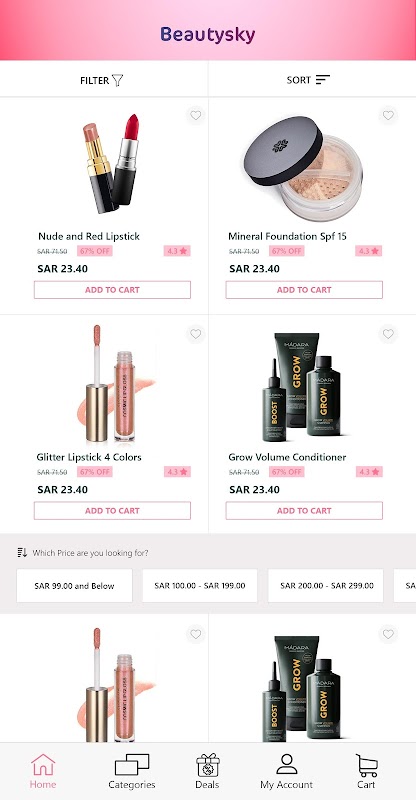Toggle wishlist heart on Mineral Foundation Spf 15
The image size is (416, 800).
click(388, 115)
